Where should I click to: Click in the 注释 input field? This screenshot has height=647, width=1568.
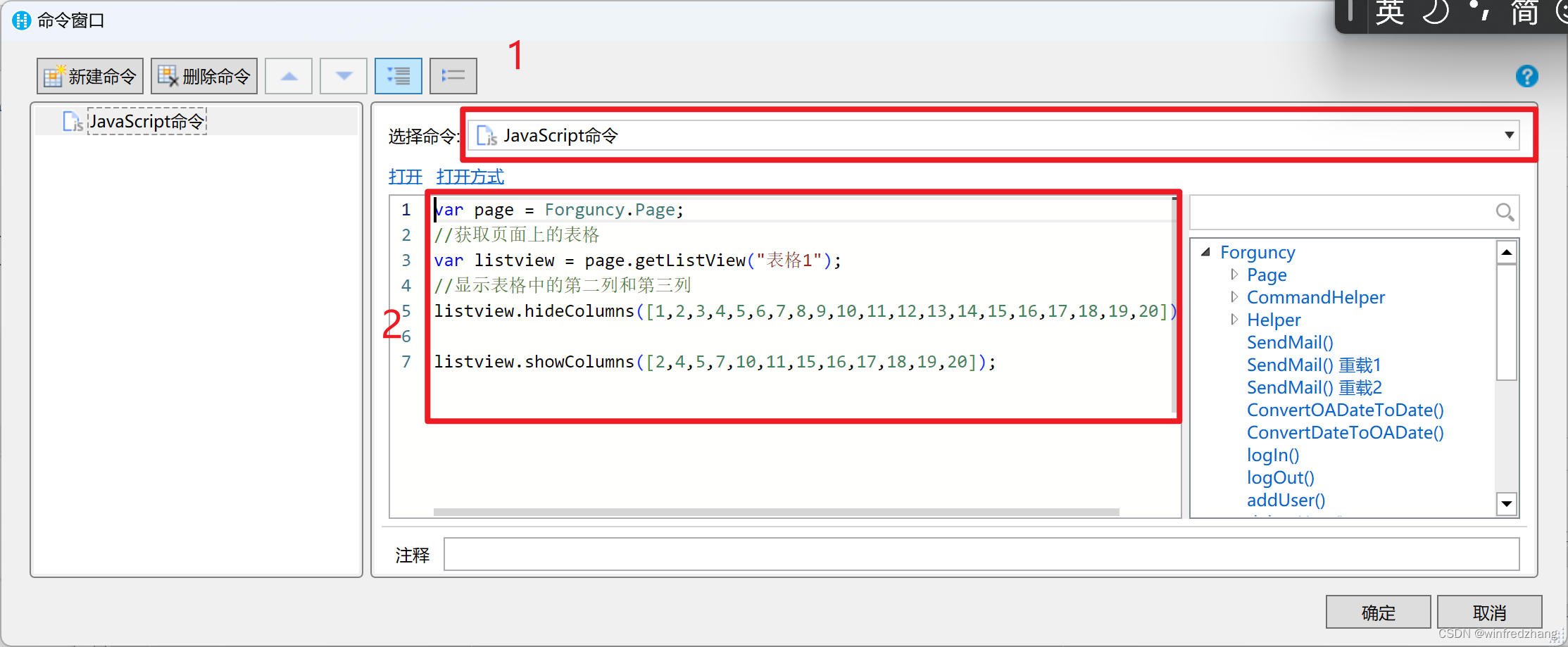coord(981,555)
